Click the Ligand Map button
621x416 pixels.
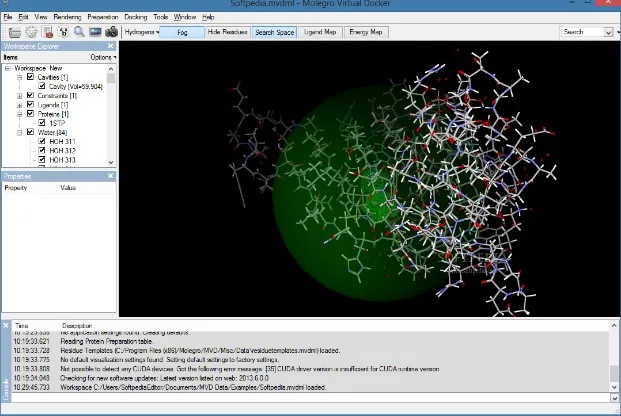tap(320, 32)
